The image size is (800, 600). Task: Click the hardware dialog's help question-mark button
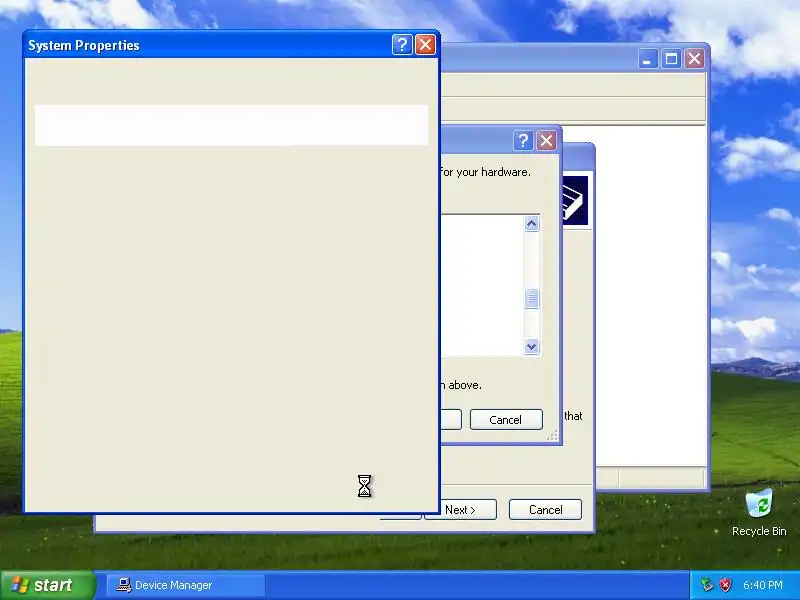(523, 140)
